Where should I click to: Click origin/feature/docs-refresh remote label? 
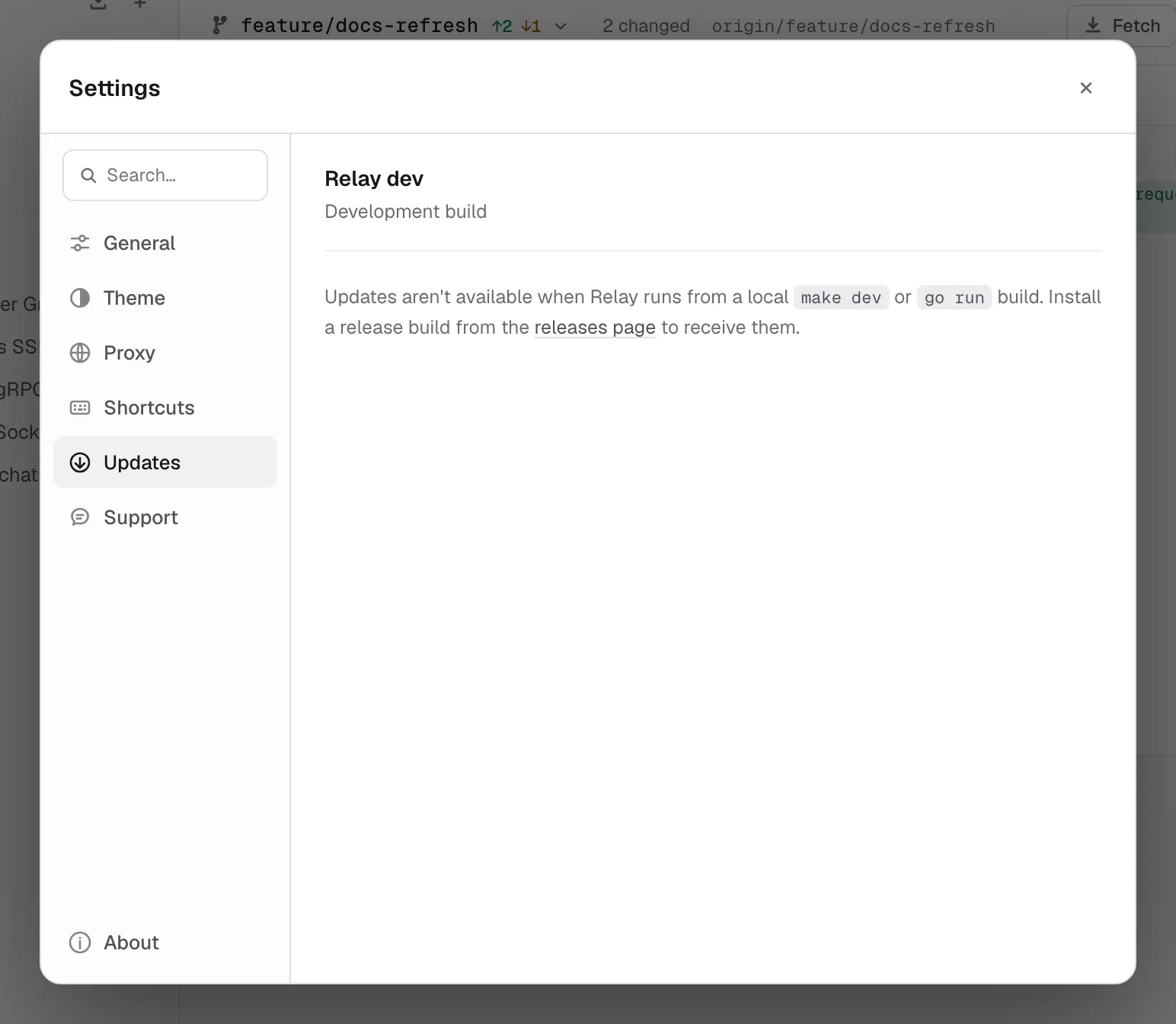pos(853,26)
